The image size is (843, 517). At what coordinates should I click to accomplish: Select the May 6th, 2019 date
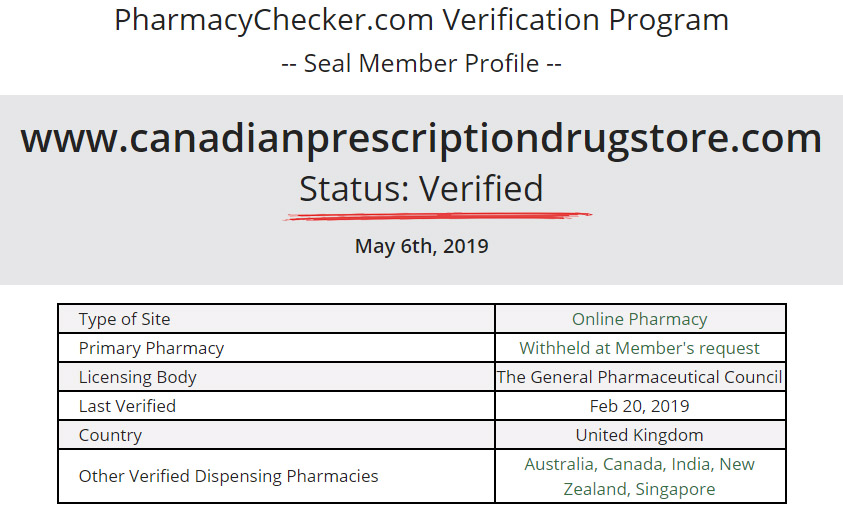[x=421, y=246]
